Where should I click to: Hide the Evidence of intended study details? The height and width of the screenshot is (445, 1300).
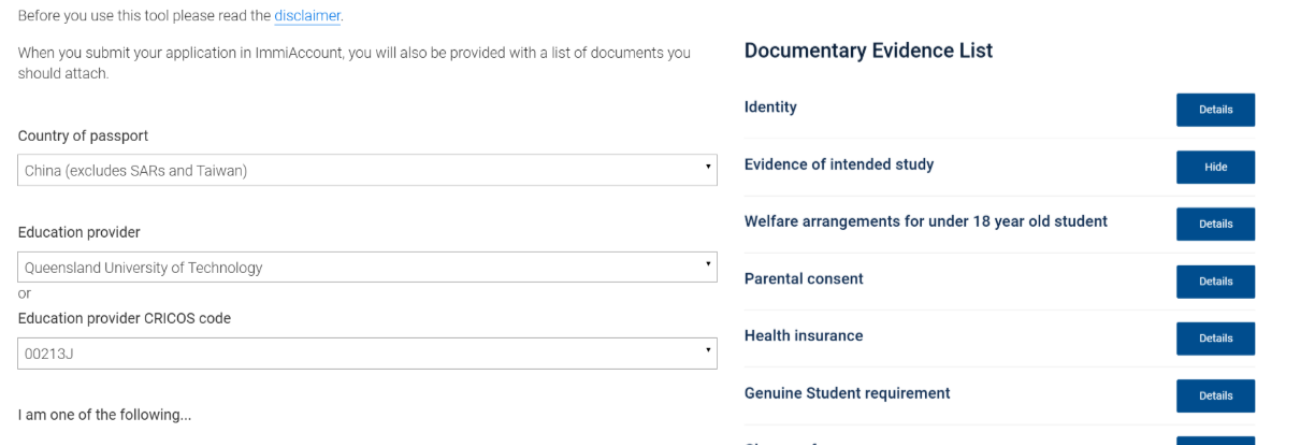1215,167
